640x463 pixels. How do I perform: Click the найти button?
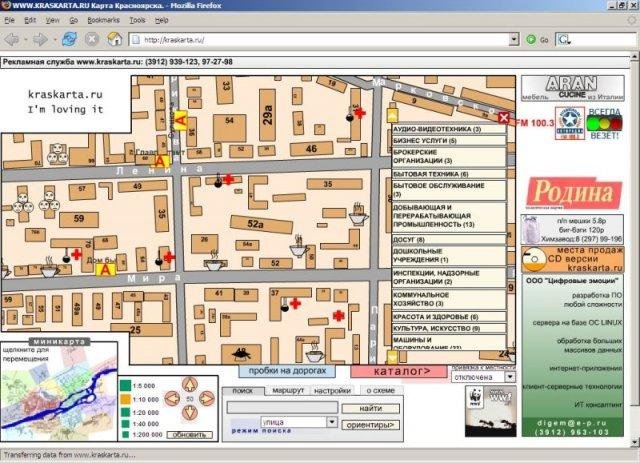[371, 408]
